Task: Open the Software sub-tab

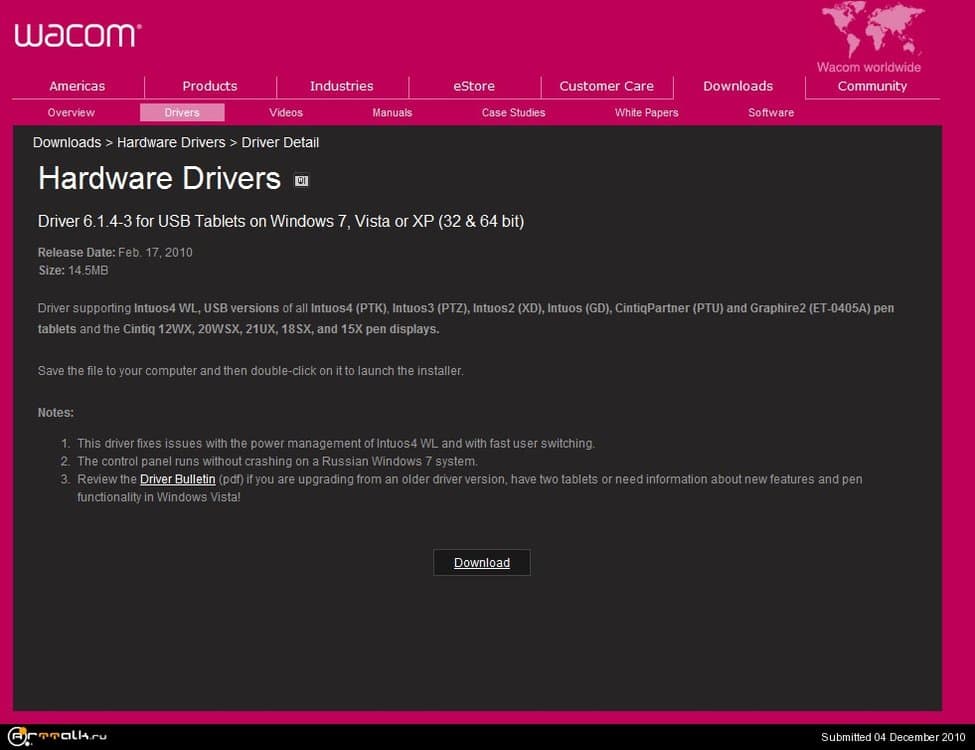Action: [x=771, y=113]
